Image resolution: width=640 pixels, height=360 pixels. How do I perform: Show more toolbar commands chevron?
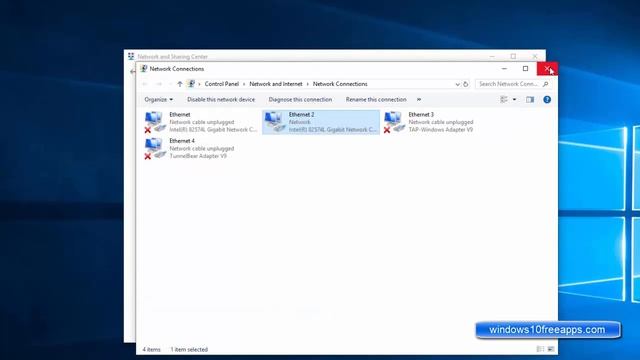tap(419, 100)
